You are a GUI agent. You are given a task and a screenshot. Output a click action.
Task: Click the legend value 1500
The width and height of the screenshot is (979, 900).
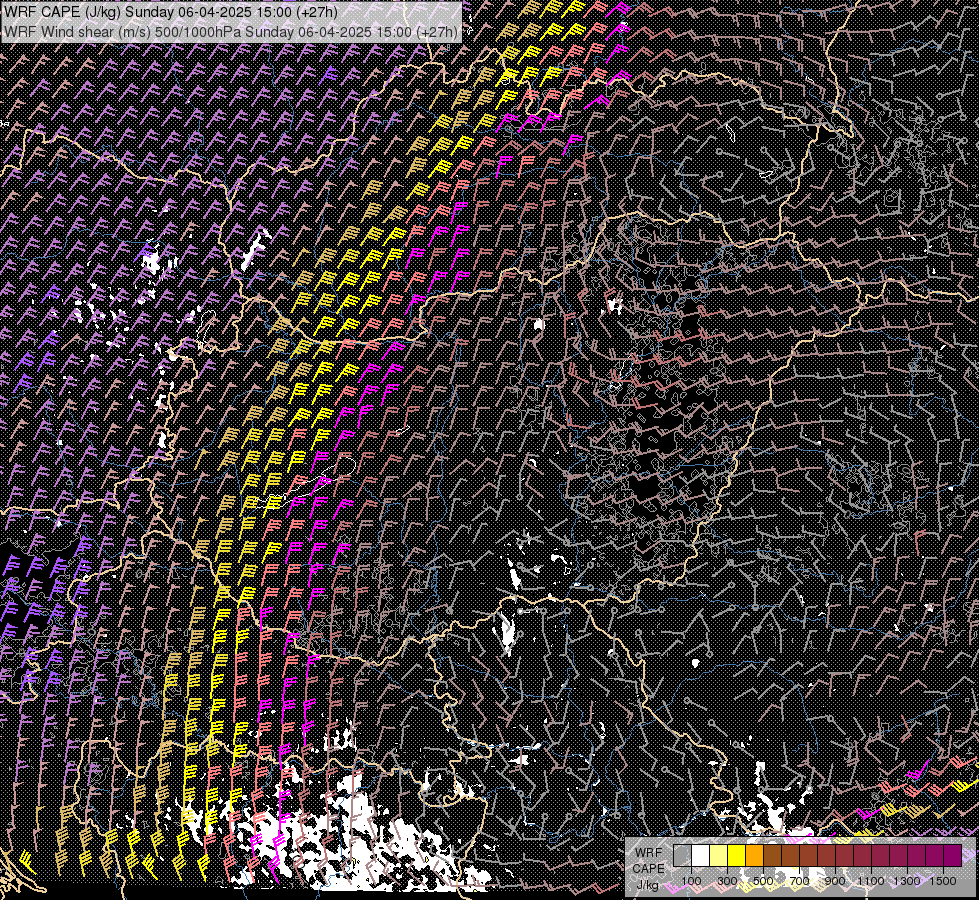click(943, 881)
